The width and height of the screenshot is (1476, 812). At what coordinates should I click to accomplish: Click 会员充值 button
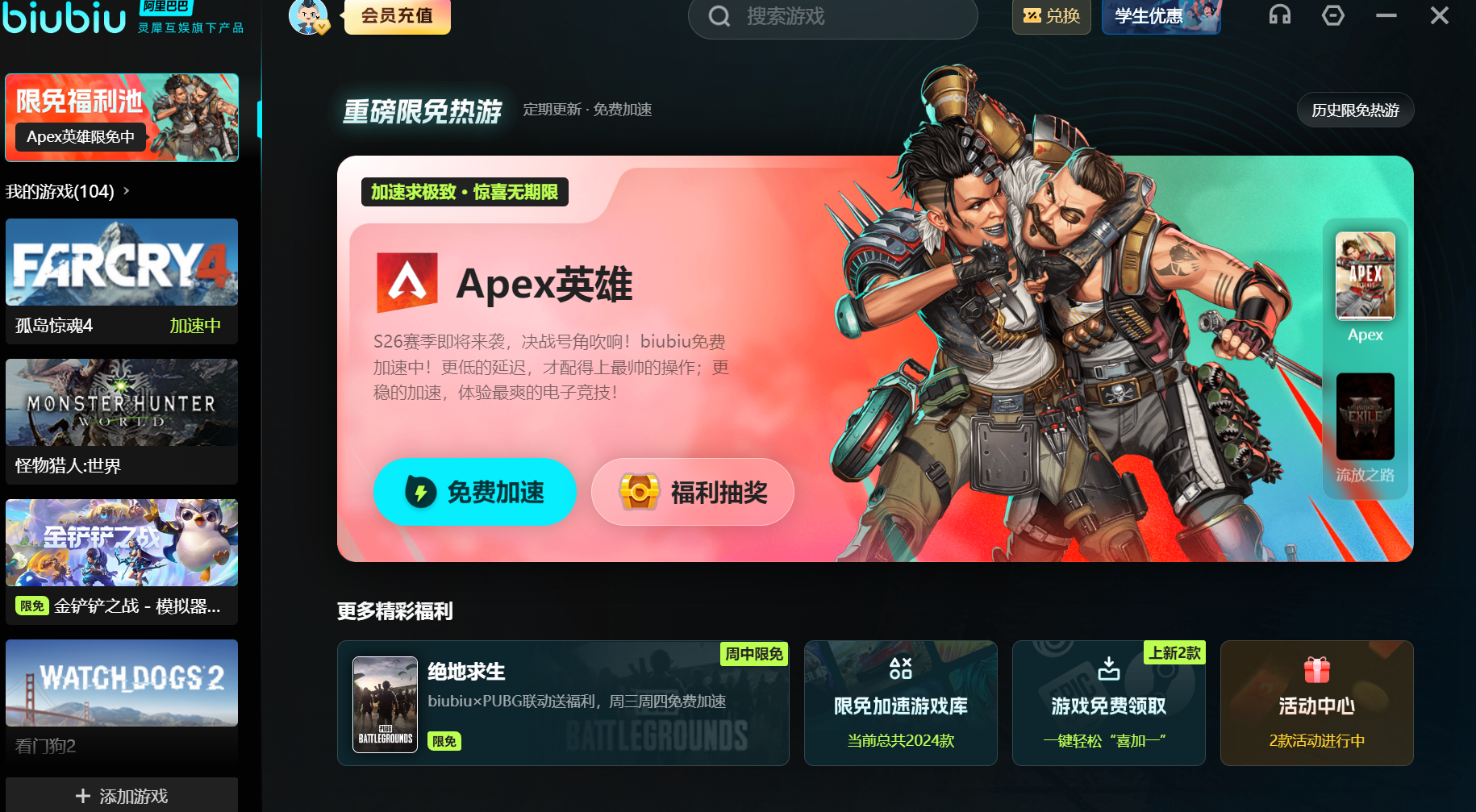pyautogui.click(x=398, y=17)
